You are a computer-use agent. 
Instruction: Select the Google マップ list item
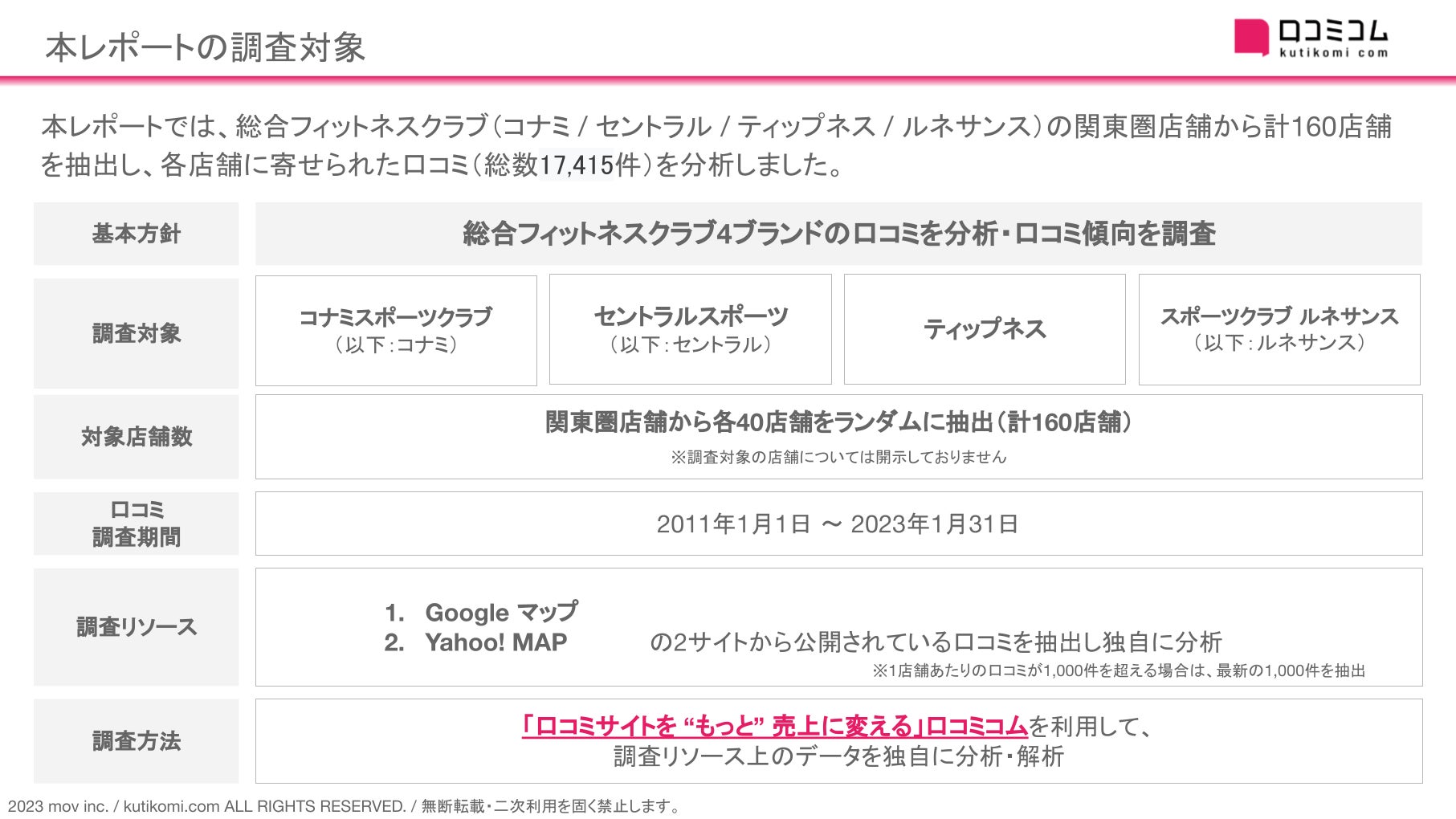[x=501, y=613]
